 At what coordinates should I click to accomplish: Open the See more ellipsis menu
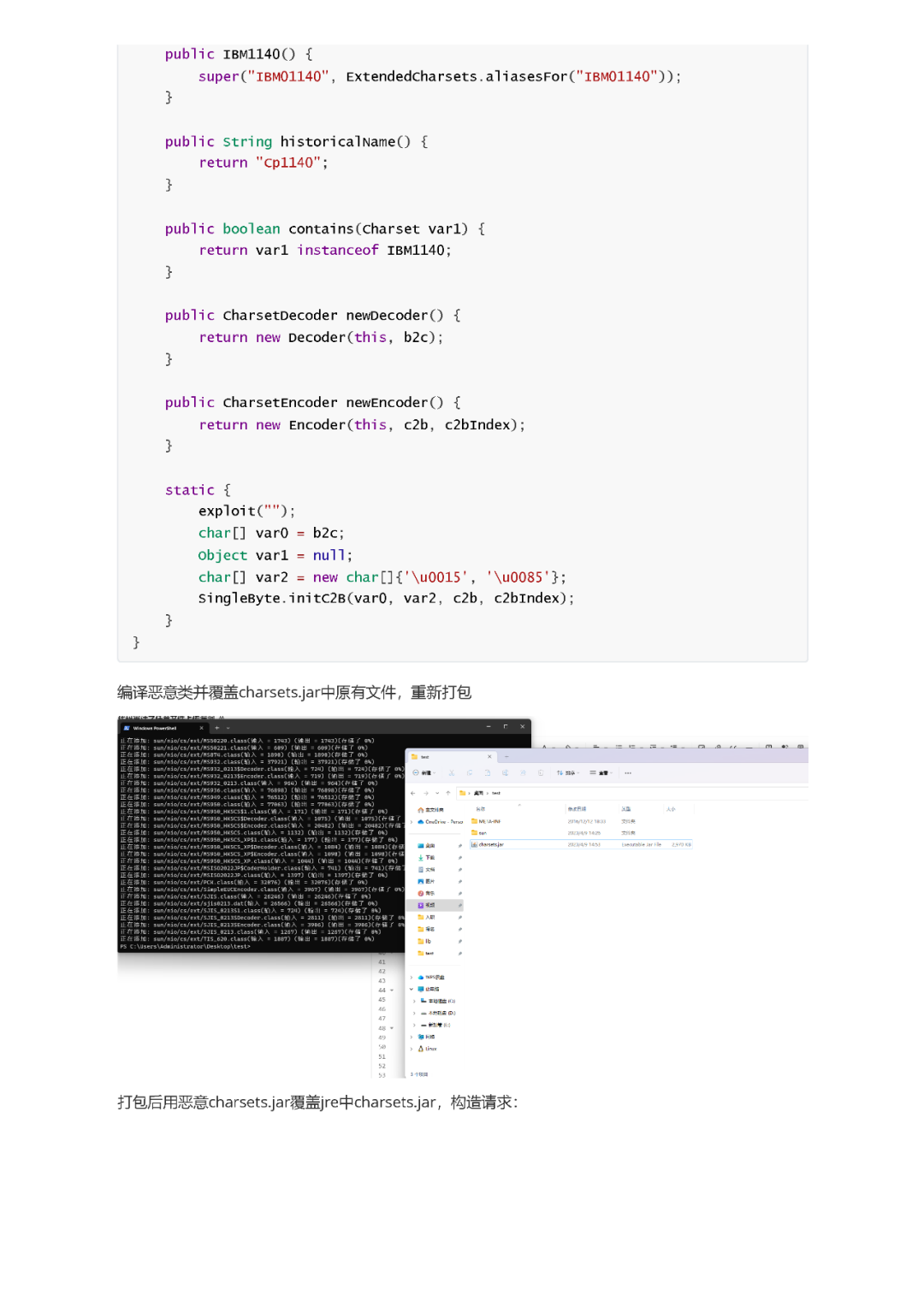point(628,773)
